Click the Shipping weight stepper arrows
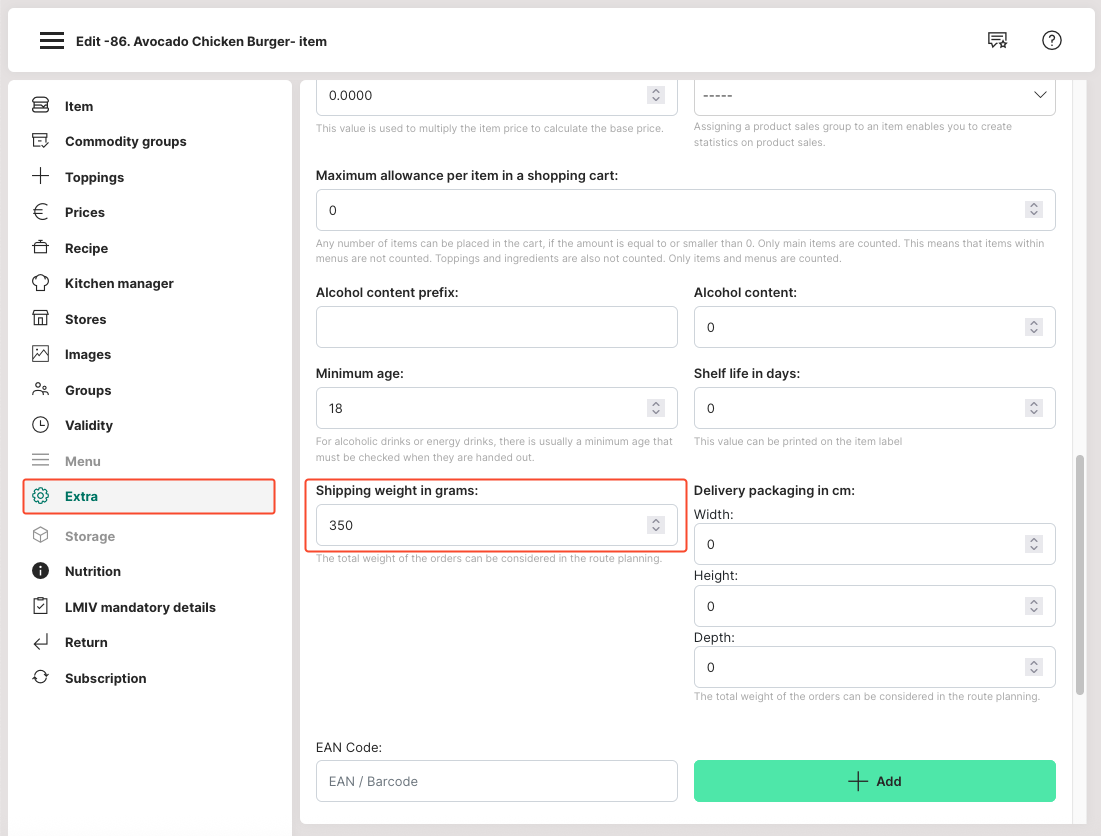Image resolution: width=1101 pixels, height=836 pixels. [x=656, y=525]
